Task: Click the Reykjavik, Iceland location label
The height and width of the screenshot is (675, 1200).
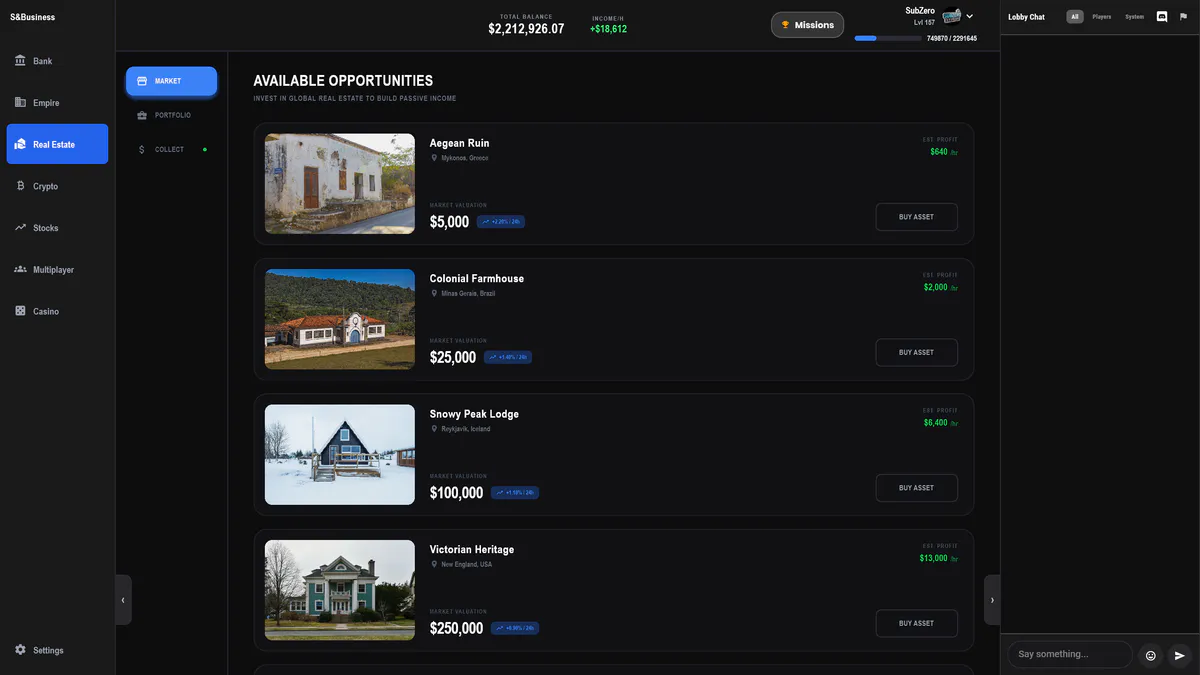Action: pyautogui.click(x=466, y=429)
